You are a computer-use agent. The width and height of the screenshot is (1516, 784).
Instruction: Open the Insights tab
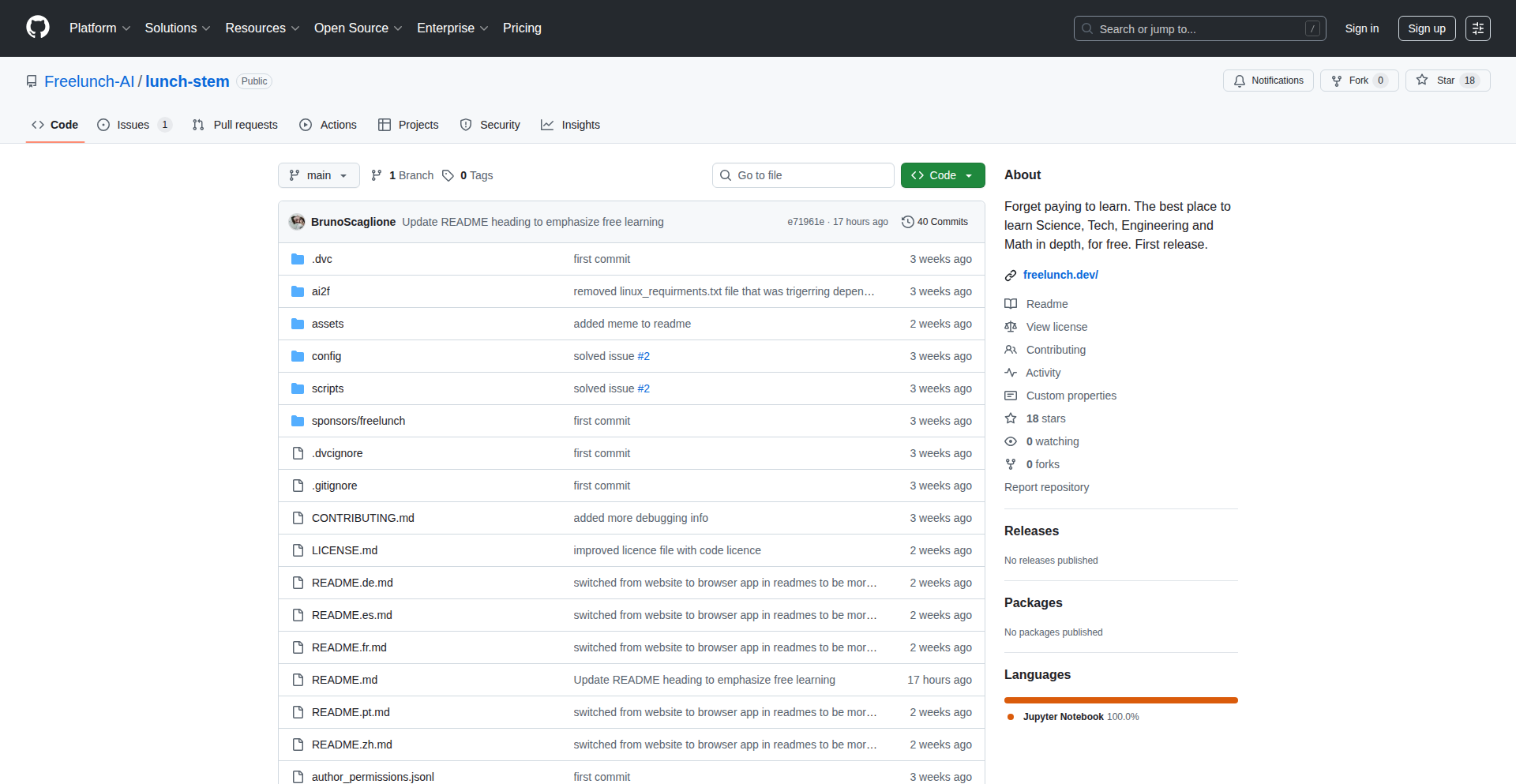coord(570,125)
